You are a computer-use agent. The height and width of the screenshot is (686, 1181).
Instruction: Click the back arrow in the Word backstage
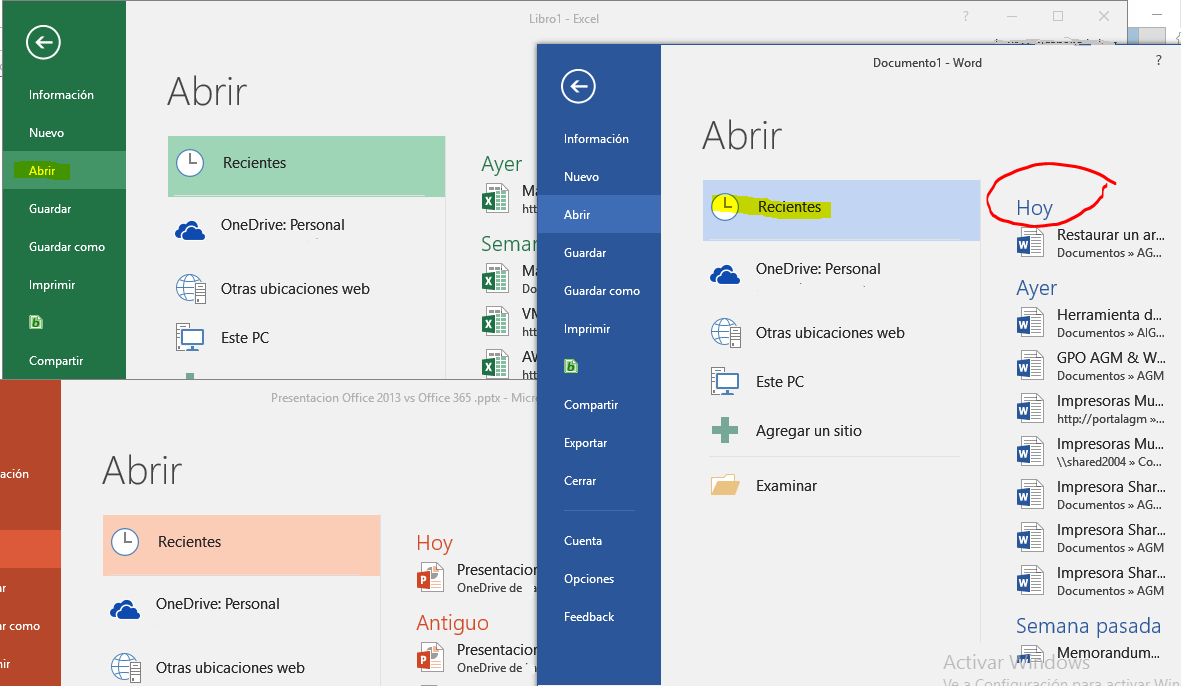[x=578, y=87]
